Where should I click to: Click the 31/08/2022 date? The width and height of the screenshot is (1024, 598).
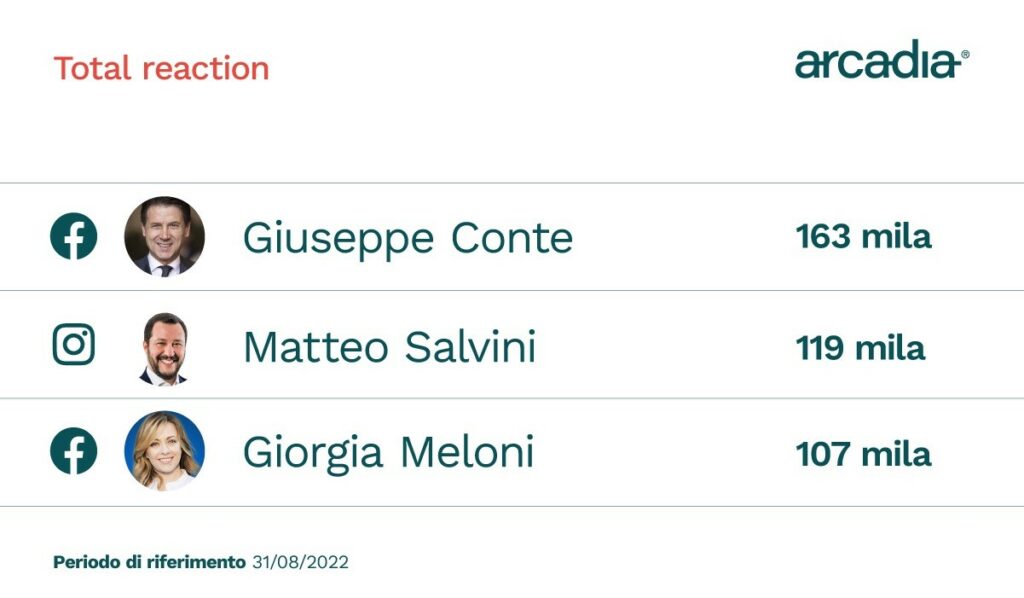(299, 562)
